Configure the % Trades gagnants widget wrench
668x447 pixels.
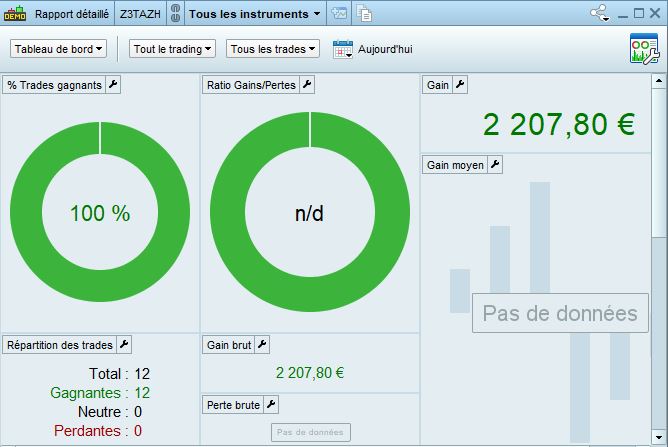pos(113,84)
